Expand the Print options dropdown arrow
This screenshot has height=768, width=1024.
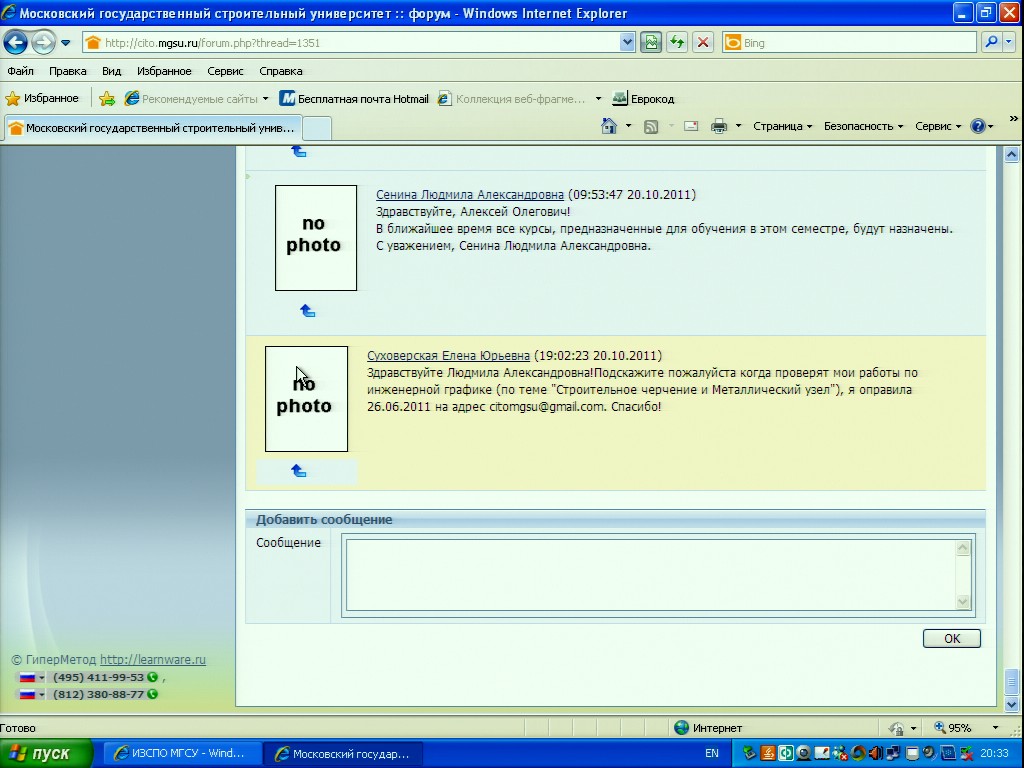point(739,126)
